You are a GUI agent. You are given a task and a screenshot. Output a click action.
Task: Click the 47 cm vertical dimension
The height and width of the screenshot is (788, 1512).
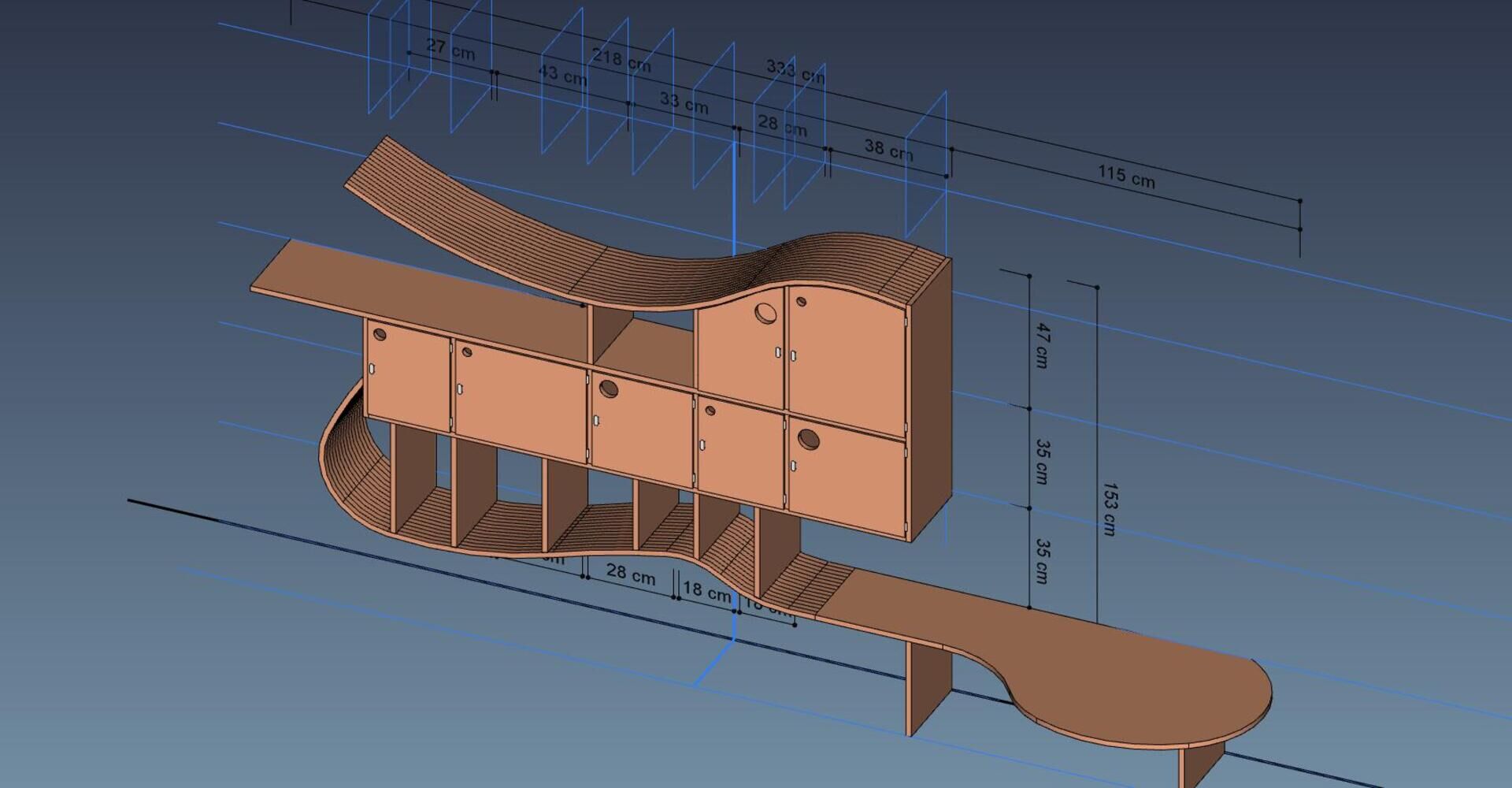pyautogui.click(x=1041, y=345)
